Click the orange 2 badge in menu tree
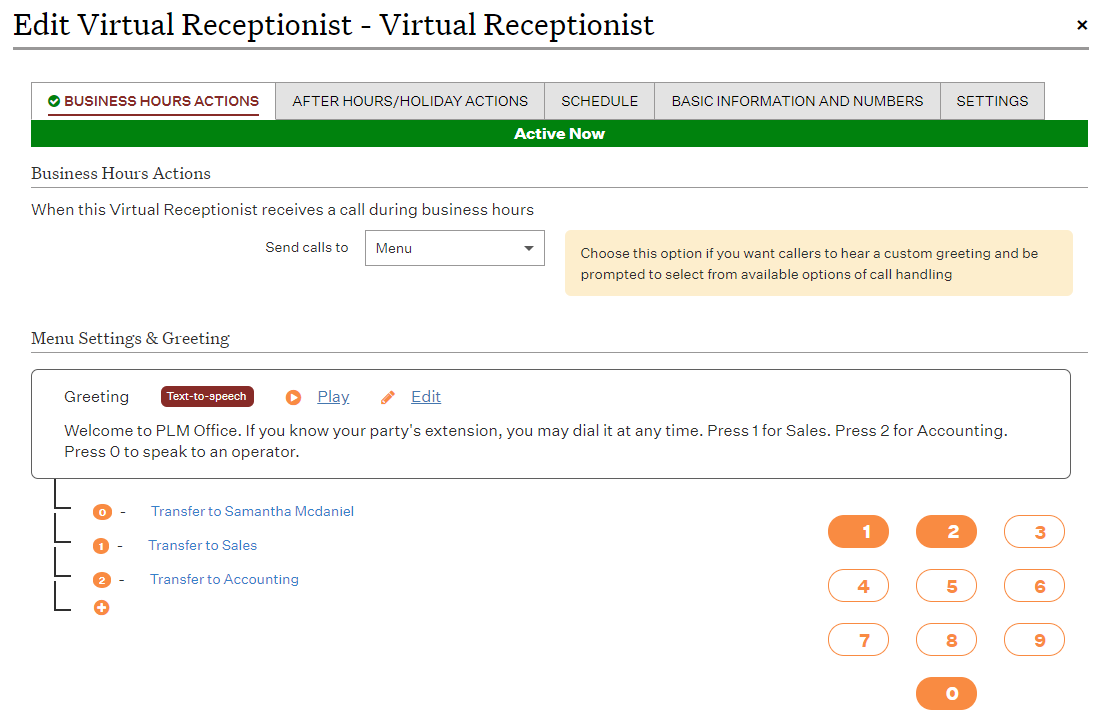 click(x=101, y=580)
